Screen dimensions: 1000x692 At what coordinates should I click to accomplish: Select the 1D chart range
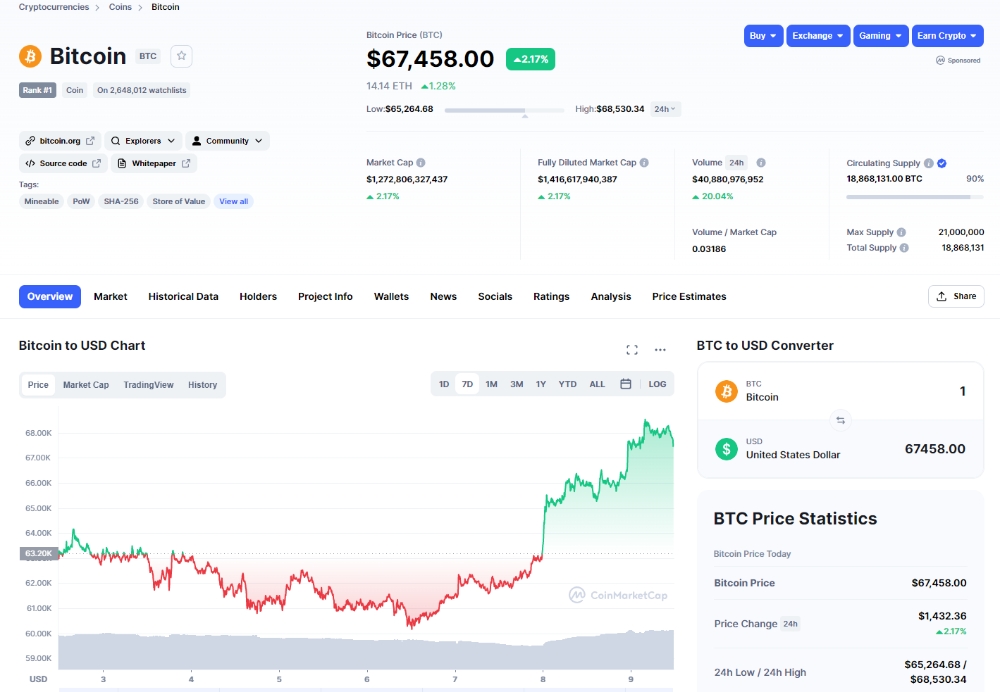(444, 384)
